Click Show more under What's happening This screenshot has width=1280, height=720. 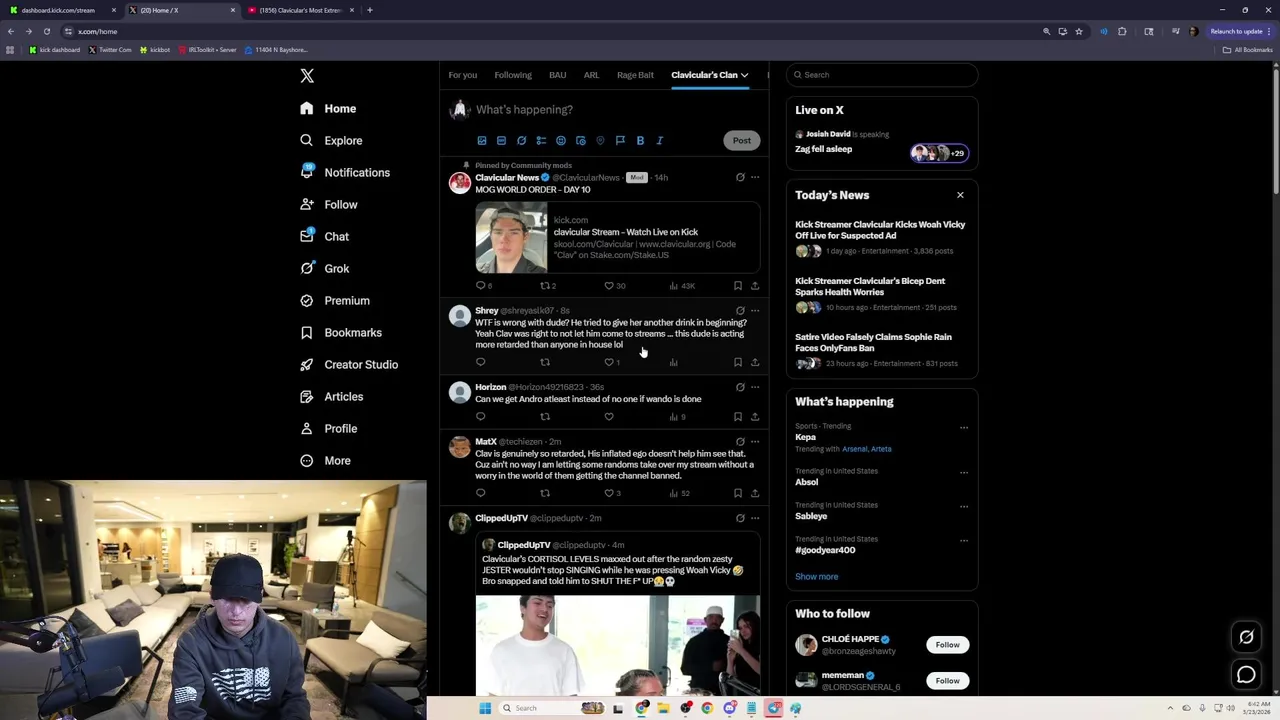(x=816, y=576)
